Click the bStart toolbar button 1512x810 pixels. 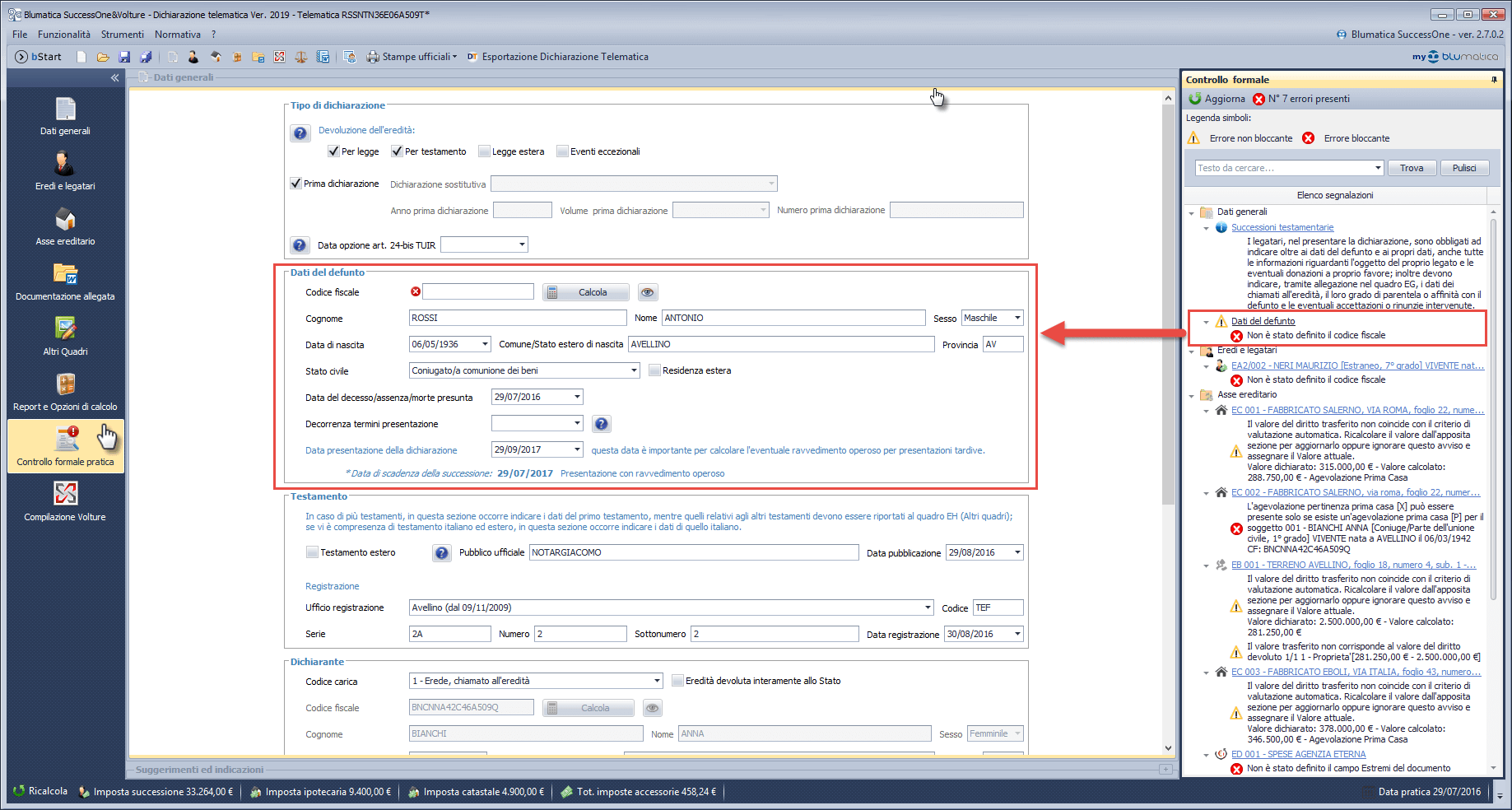point(39,57)
